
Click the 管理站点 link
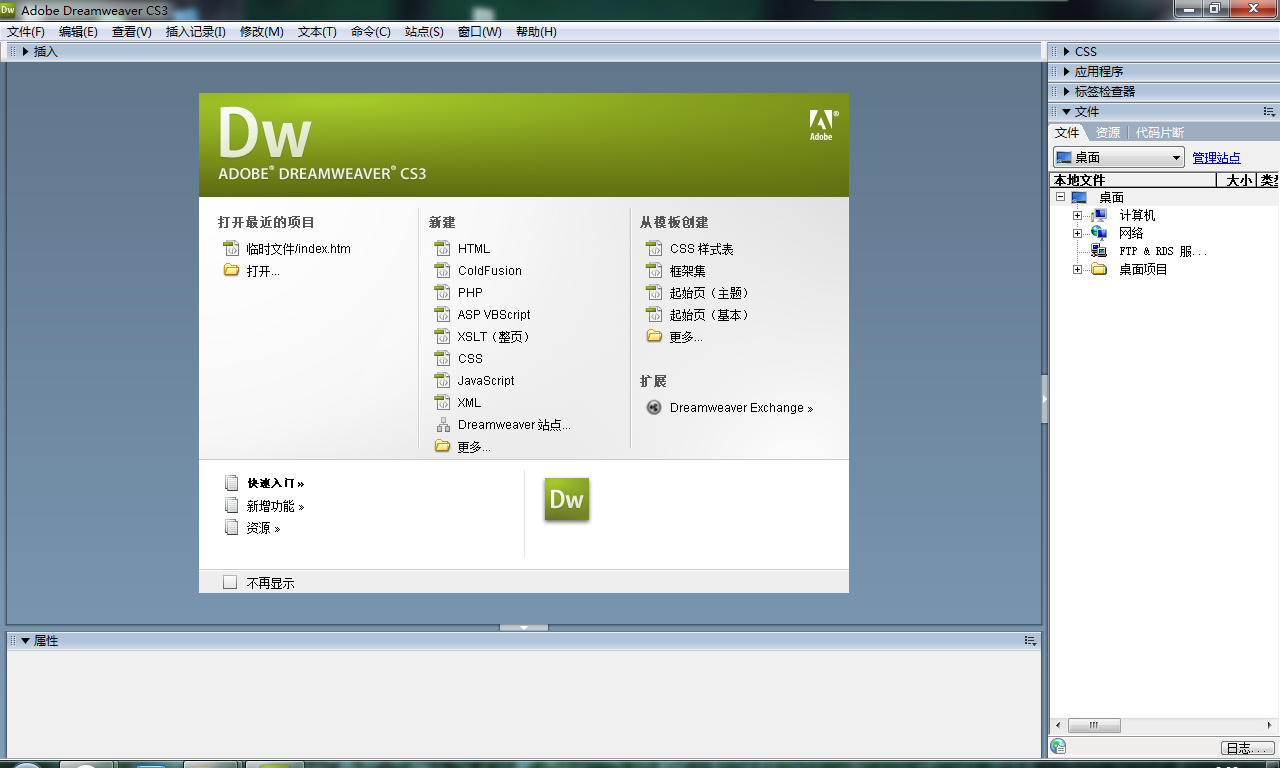(x=1216, y=158)
